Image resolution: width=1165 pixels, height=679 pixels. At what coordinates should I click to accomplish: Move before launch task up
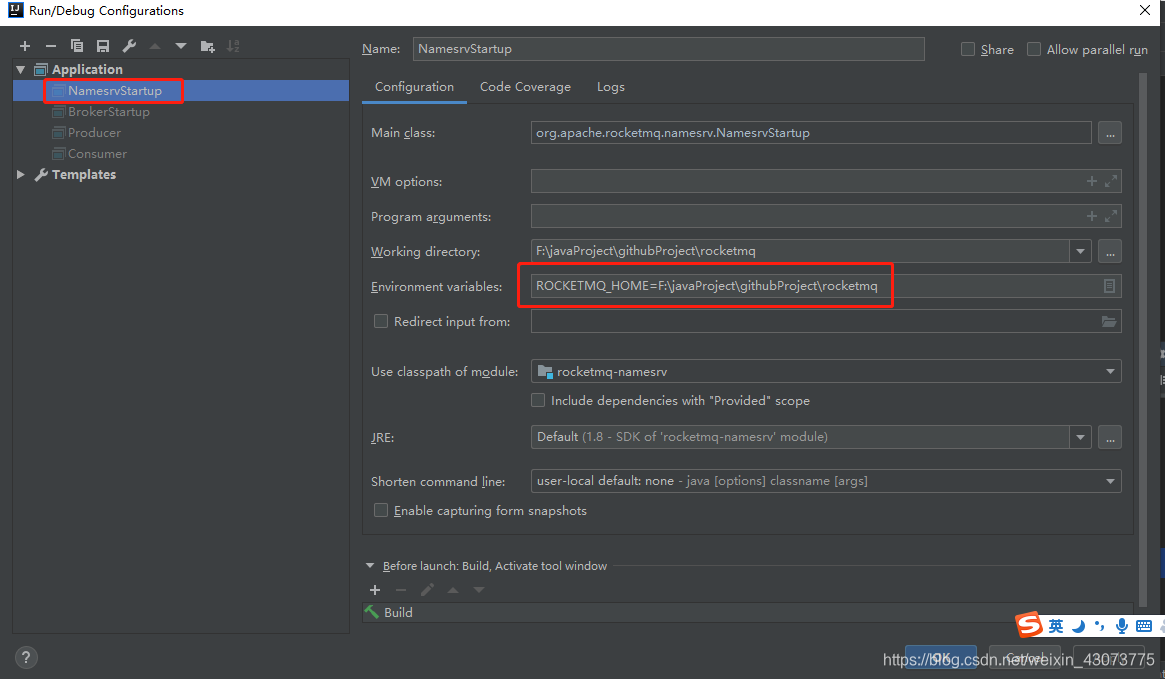click(453, 590)
